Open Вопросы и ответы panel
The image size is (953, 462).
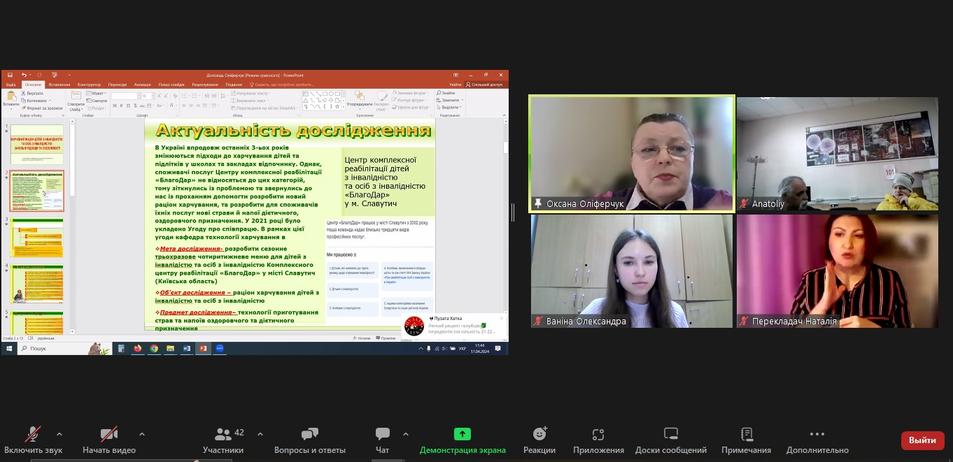pos(310,438)
